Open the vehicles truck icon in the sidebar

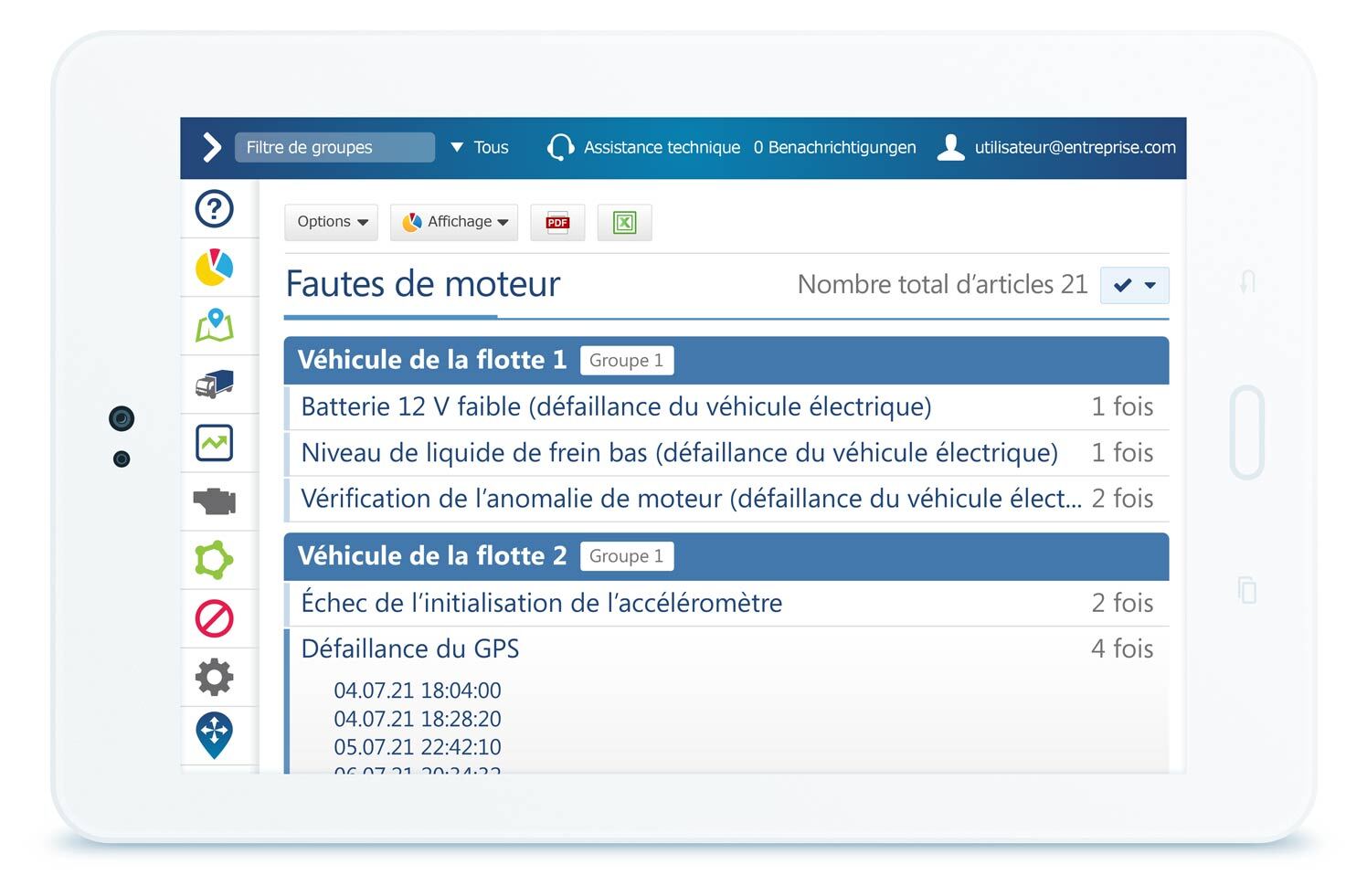(x=215, y=385)
